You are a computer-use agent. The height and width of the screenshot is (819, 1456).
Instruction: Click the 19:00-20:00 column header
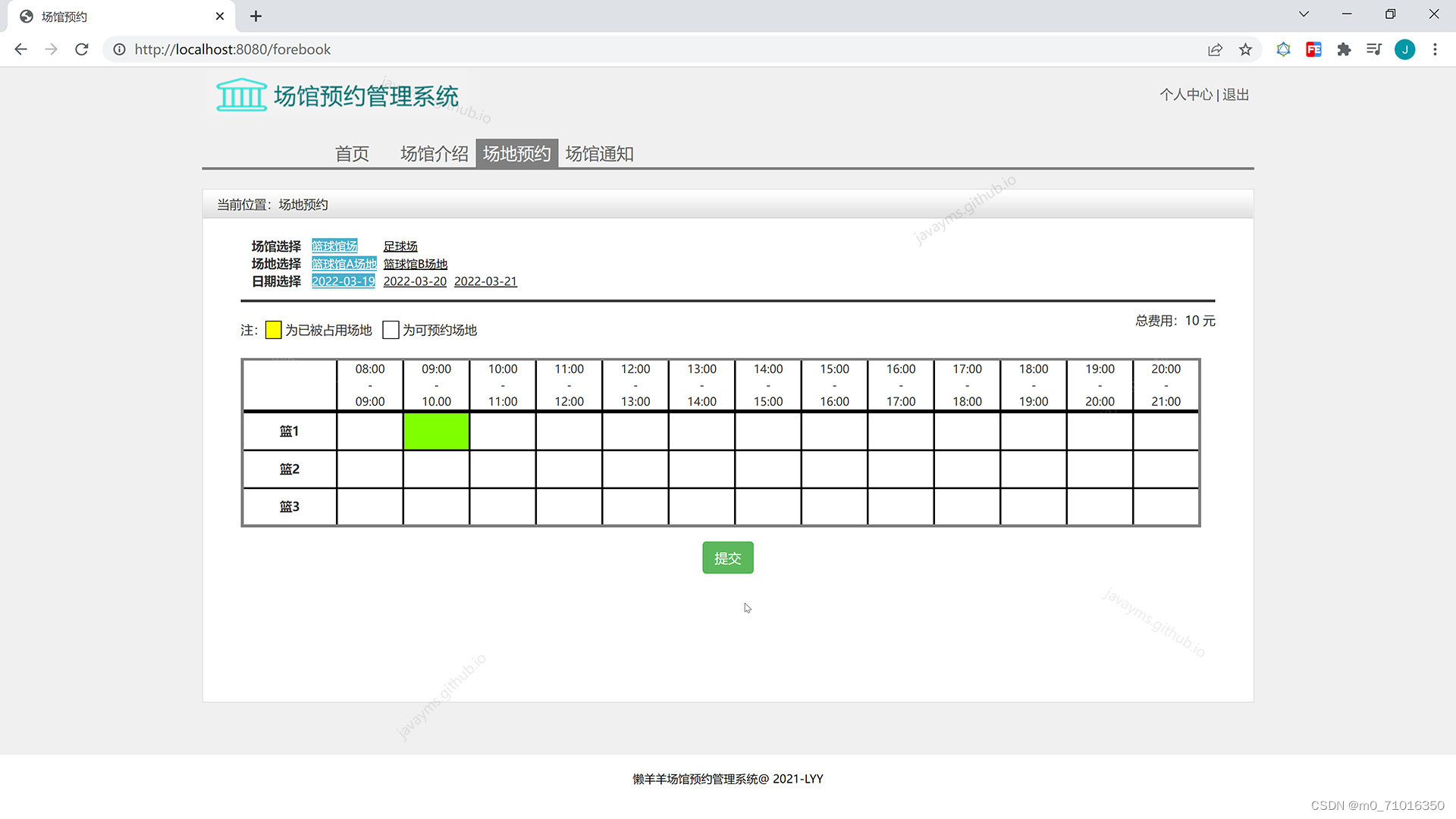[1100, 385]
